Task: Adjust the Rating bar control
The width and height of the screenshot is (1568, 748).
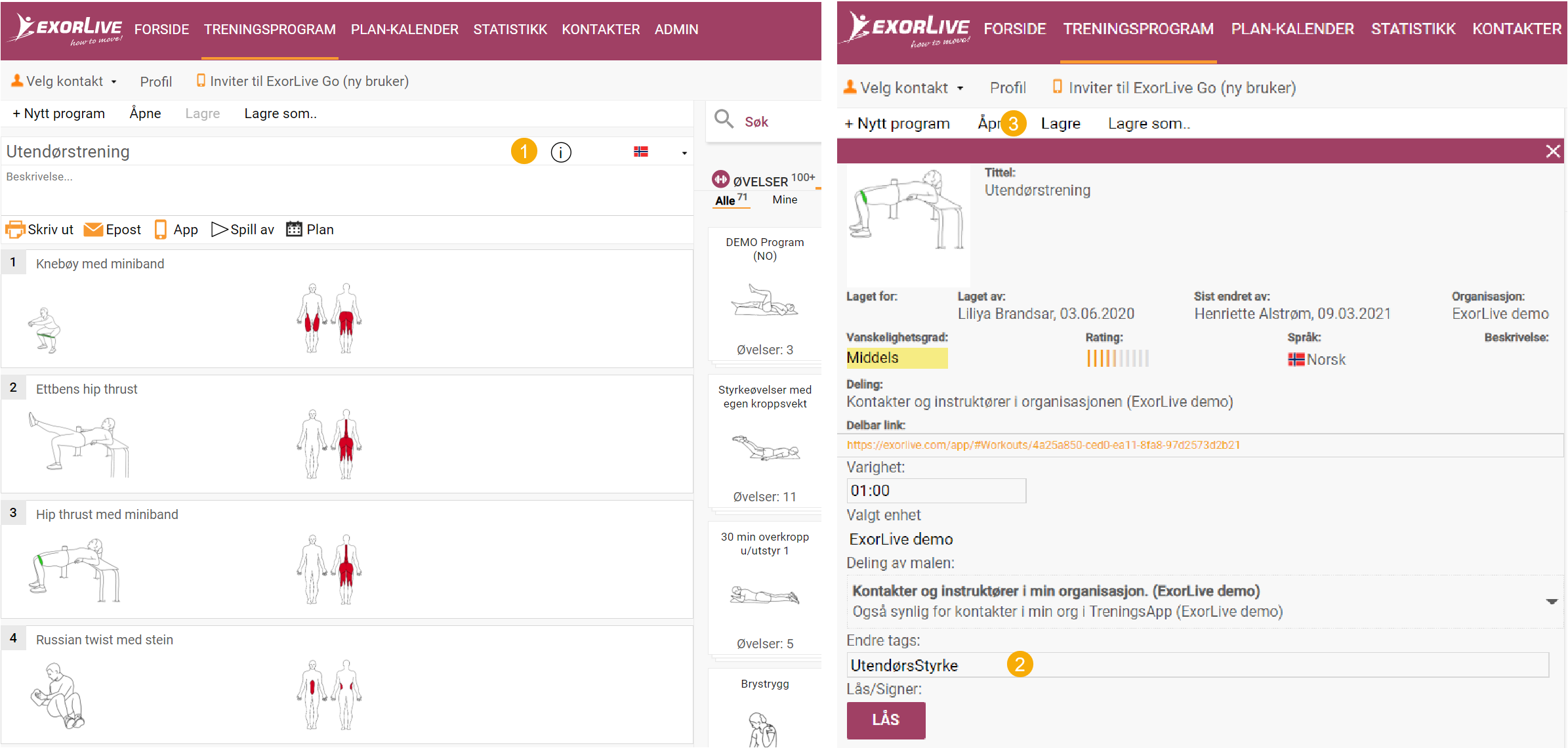Action: coord(1117,358)
